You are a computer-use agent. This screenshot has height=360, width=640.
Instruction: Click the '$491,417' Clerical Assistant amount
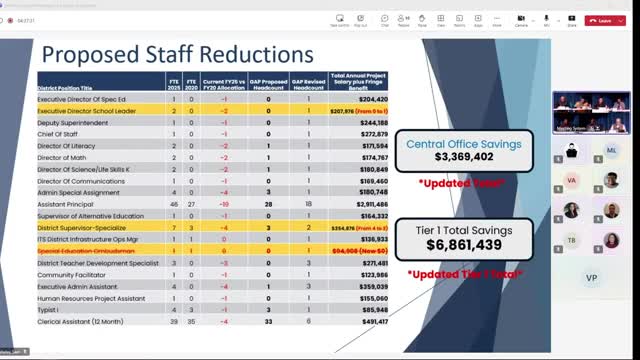pyautogui.click(x=375, y=322)
